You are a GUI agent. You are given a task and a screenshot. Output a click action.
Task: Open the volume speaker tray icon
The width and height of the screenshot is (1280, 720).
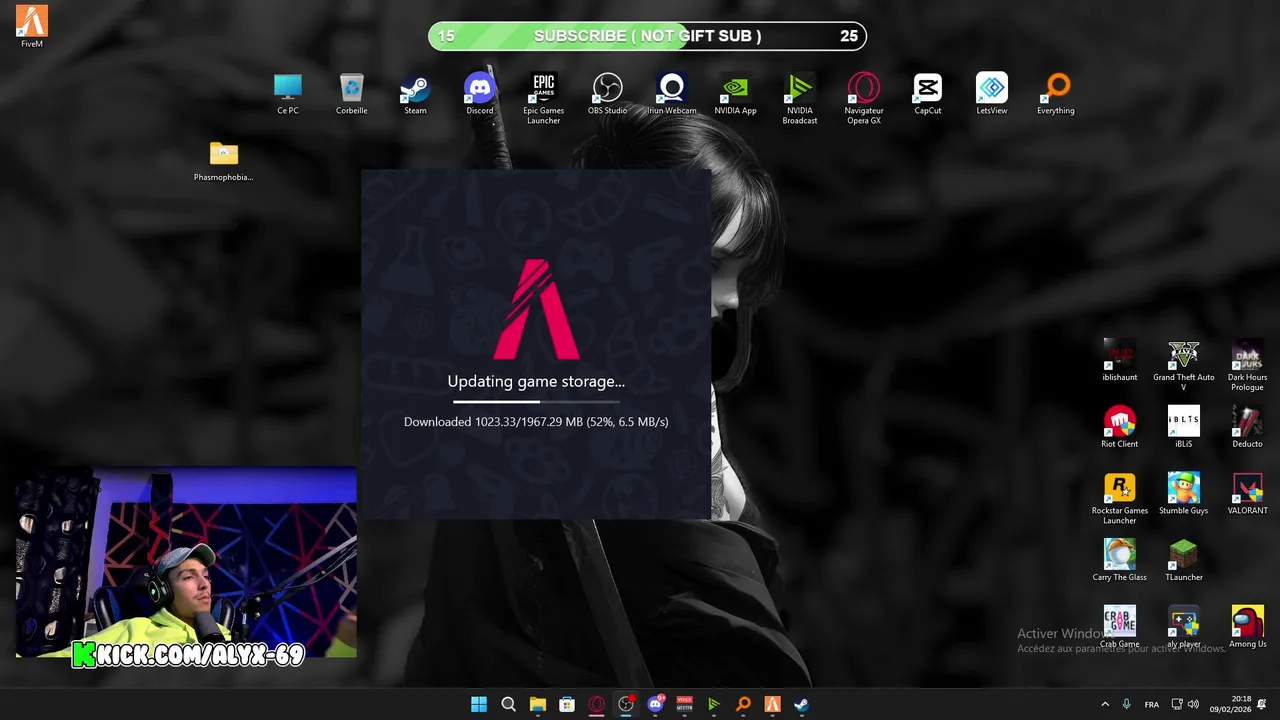click(1193, 704)
